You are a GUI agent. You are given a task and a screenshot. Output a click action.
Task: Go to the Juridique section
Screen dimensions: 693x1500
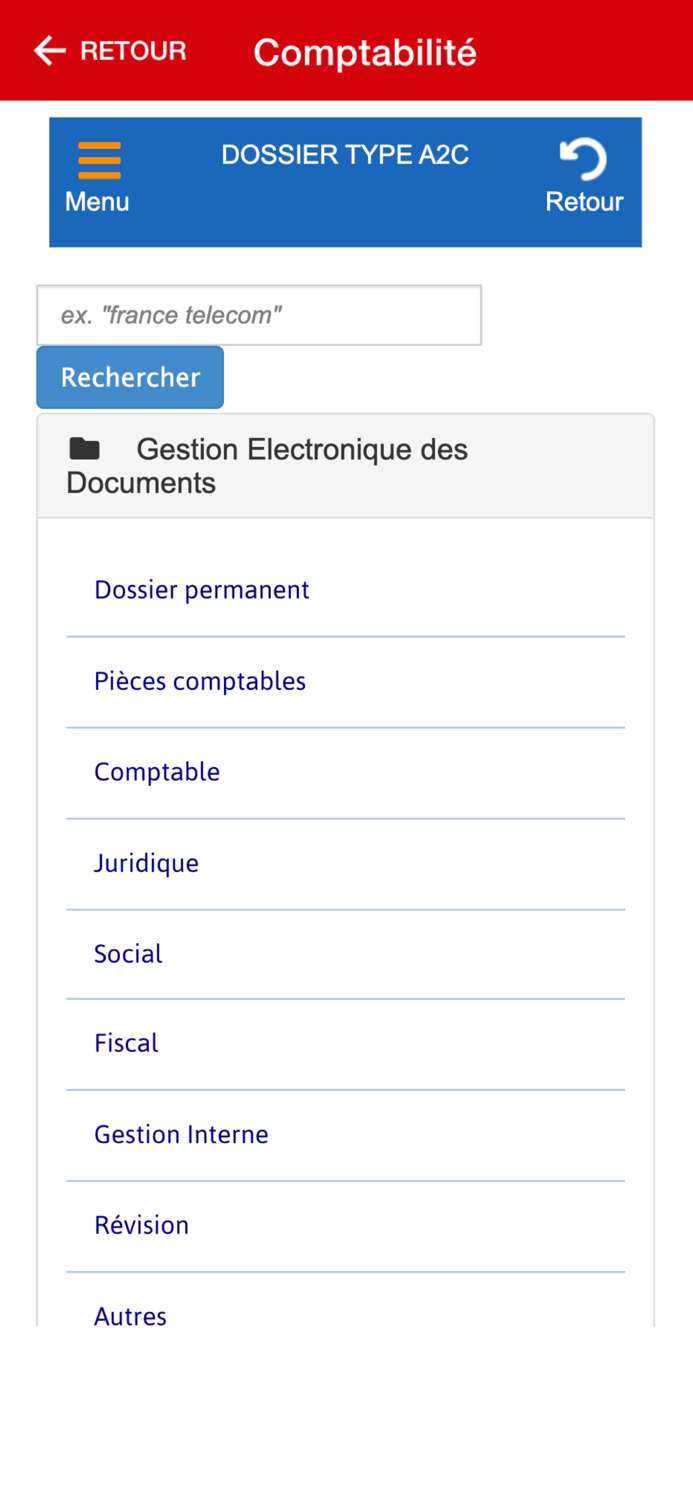146,863
